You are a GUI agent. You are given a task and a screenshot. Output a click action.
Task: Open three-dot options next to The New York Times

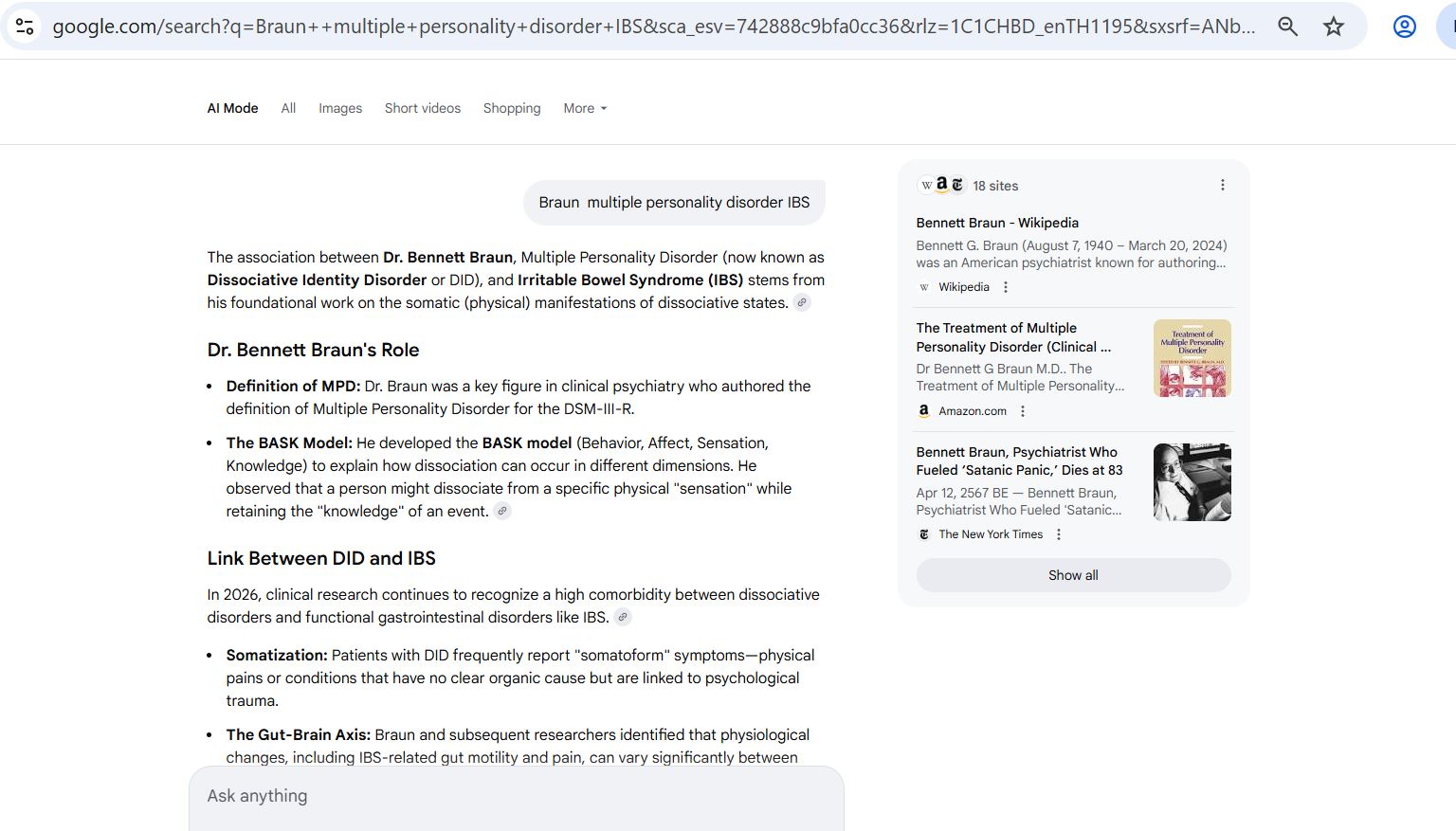[x=1059, y=534]
